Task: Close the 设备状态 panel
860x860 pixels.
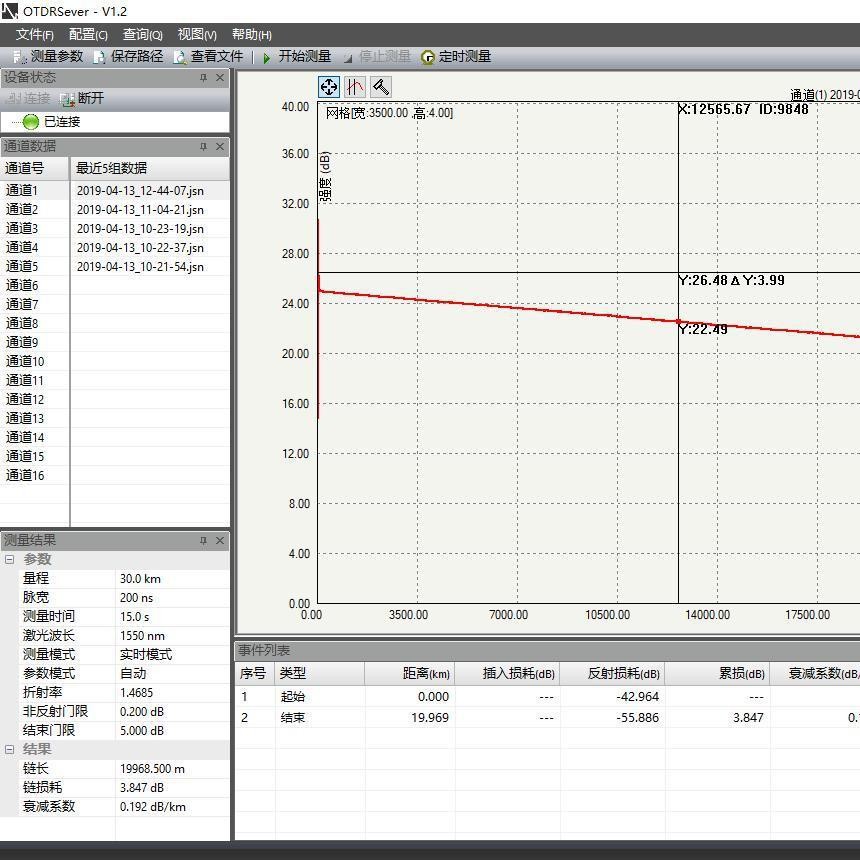Action: (220, 78)
